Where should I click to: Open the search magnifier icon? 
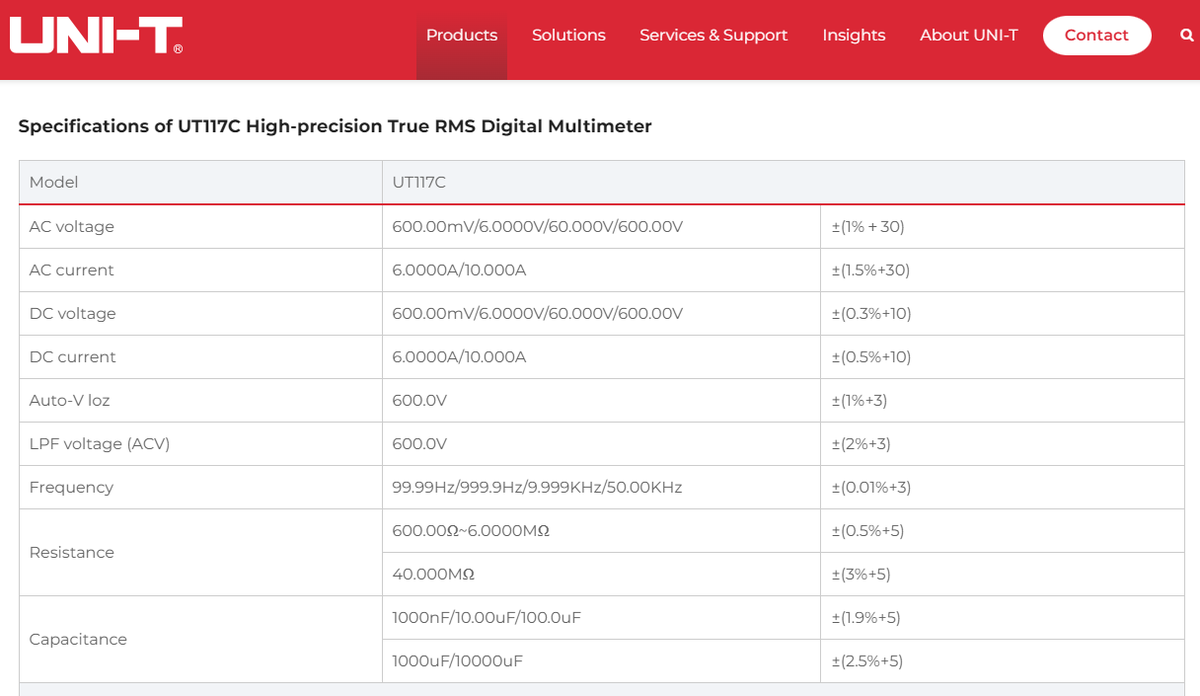pos(1186,35)
